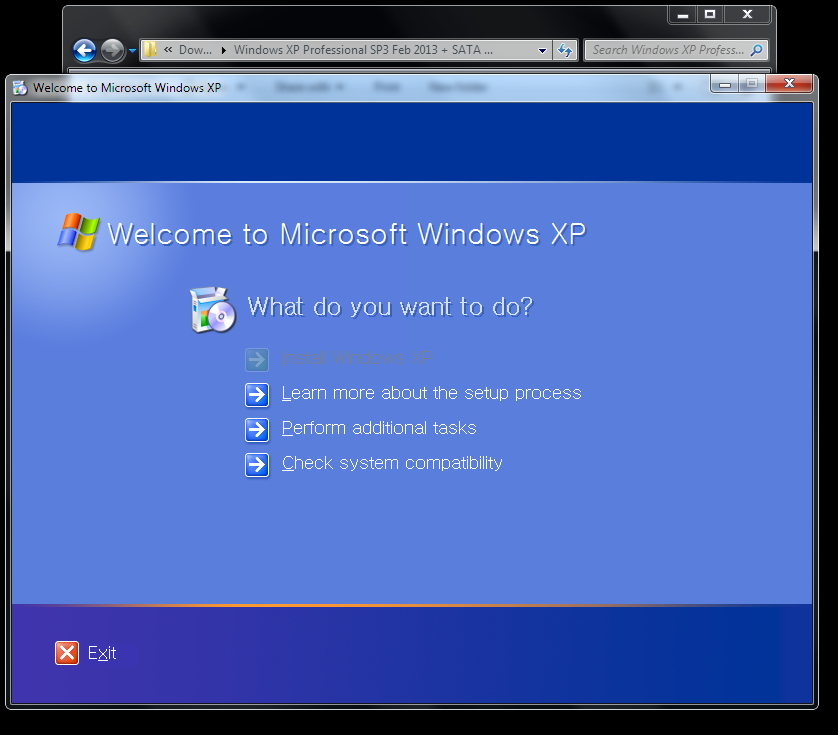Select 'Perform additional tasks' option

pos(379,428)
